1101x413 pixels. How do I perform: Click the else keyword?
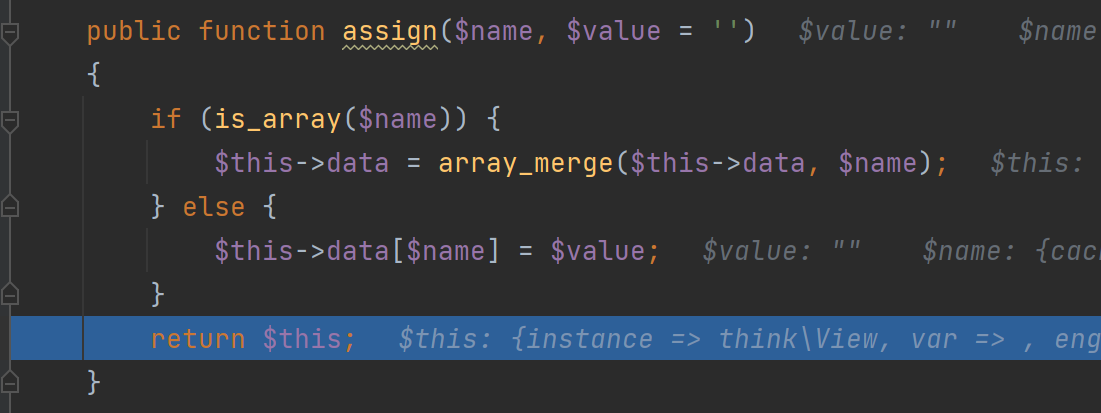click(214, 207)
